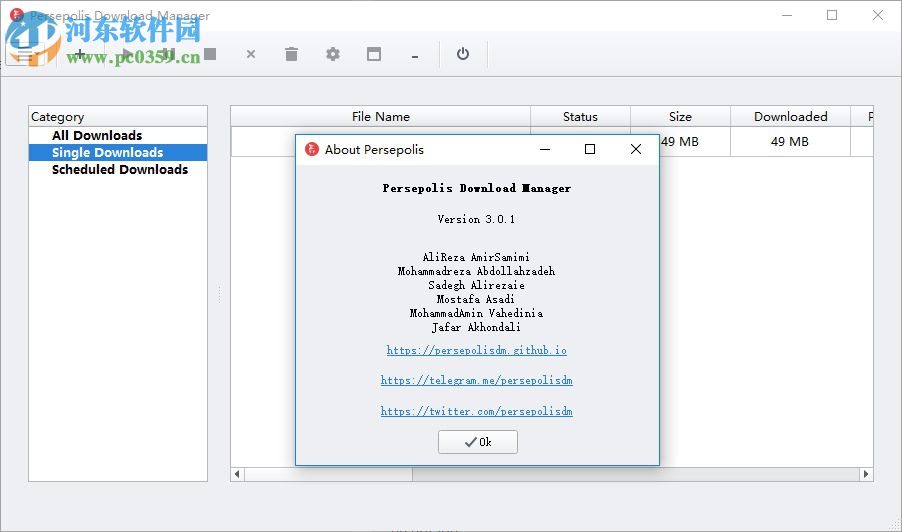The image size is (902, 532).
Task: Maximize the About Persepolis dialog
Action: tap(590, 150)
